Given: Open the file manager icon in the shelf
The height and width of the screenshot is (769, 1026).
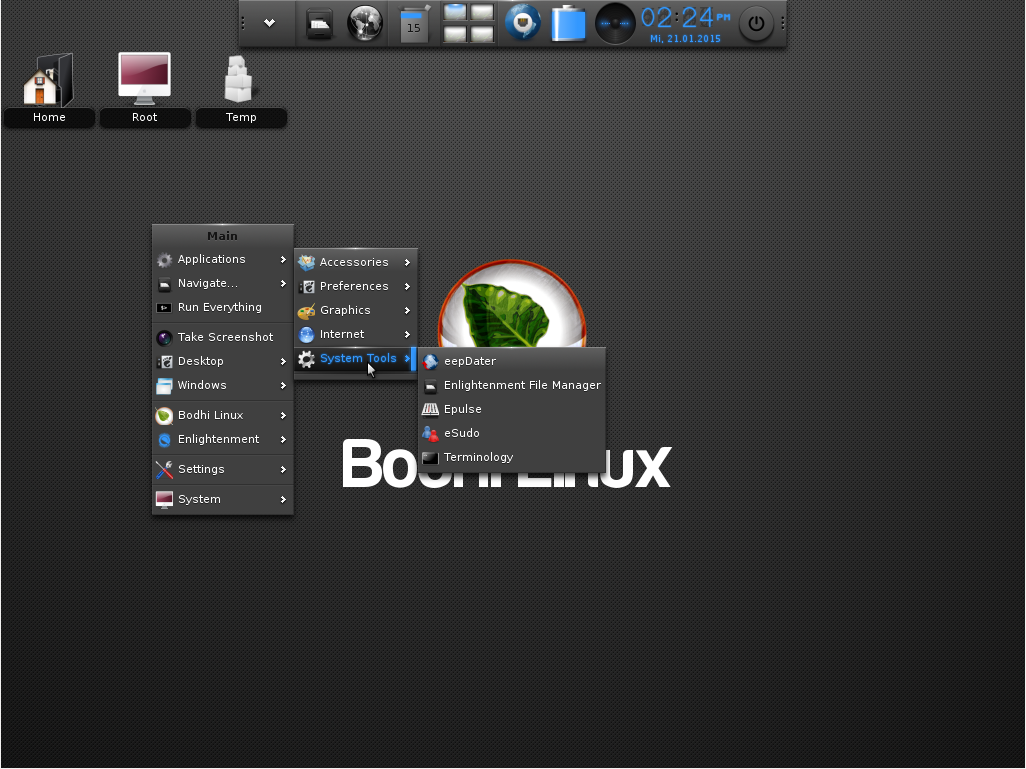Looking at the screenshot, I should (x=319, y=24).
